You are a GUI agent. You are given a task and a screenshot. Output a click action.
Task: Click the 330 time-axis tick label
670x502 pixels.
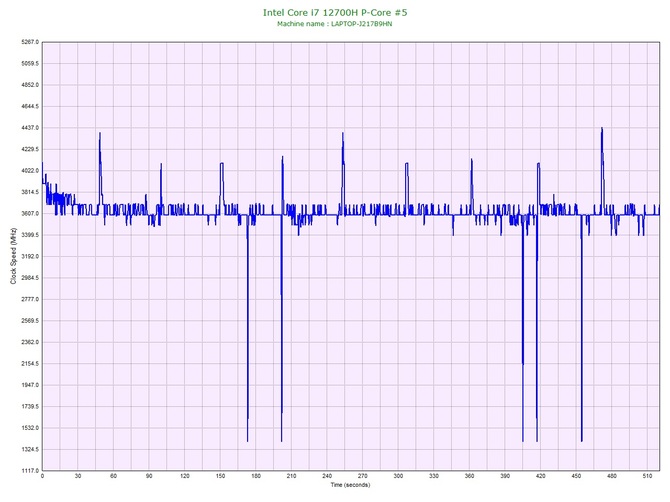pyautogui.click(x=434, y=476)
